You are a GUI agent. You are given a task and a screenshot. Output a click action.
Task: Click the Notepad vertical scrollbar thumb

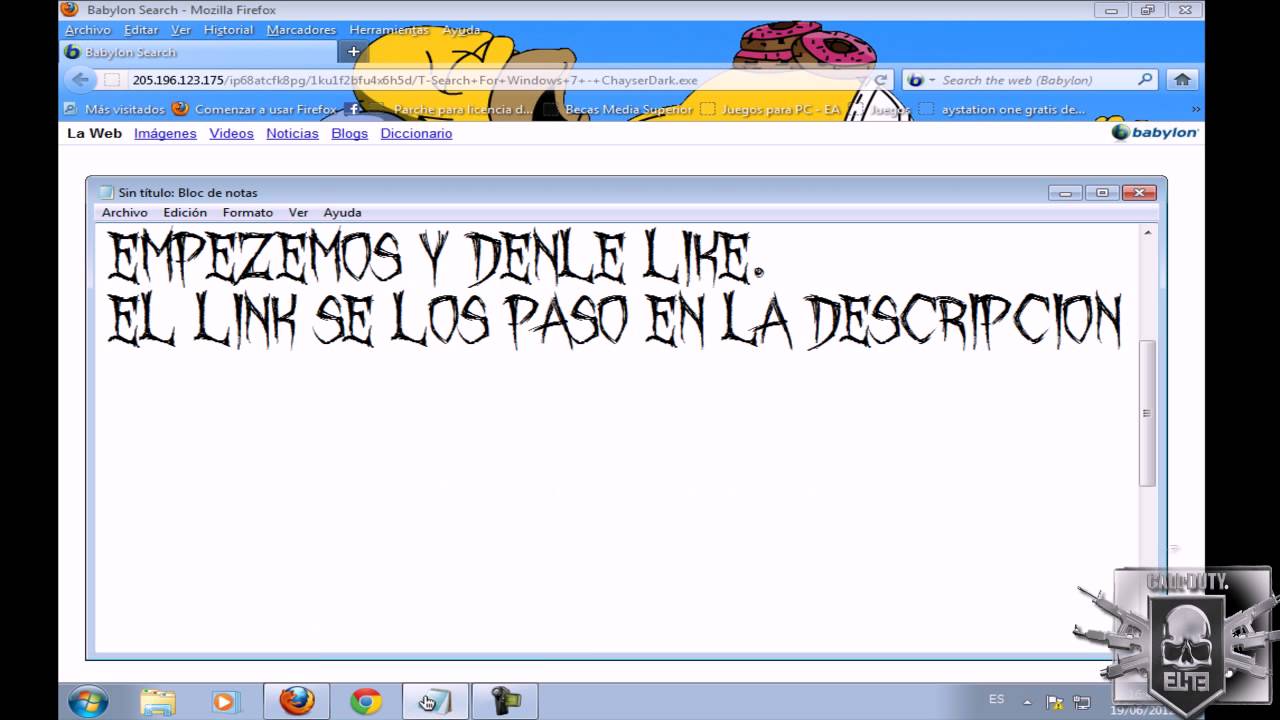point(1147,413)
